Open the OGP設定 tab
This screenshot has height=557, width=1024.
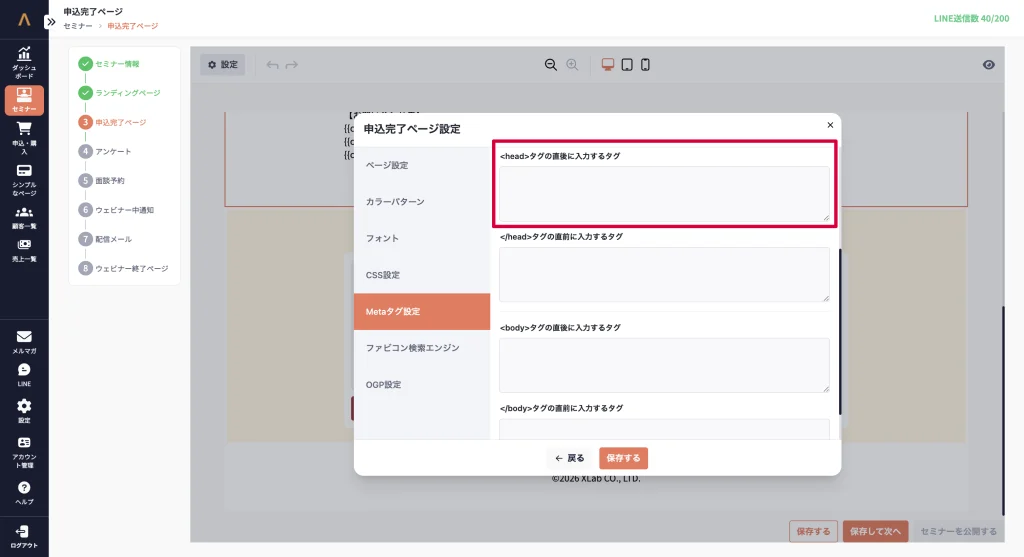(x=421, y=385)
